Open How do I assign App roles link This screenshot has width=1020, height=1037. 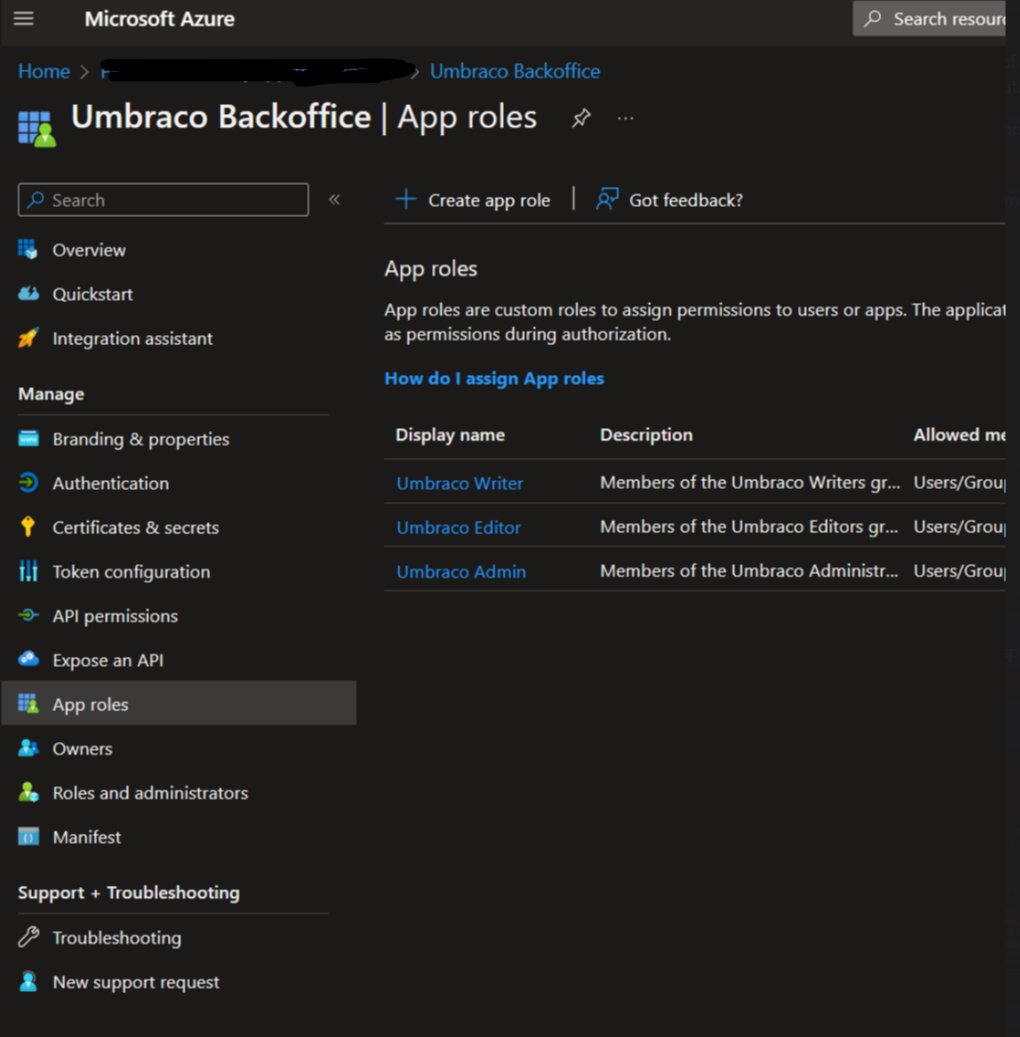[x=494, y=378]
